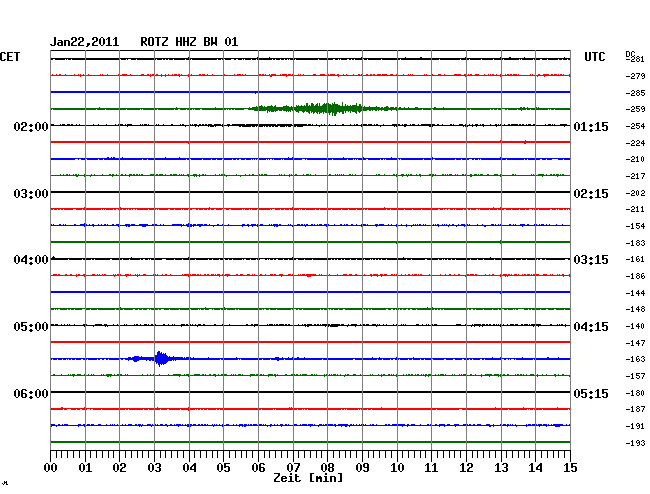
Task: Select the 04:15 UTC time label
Action: [x=591, y=327]
